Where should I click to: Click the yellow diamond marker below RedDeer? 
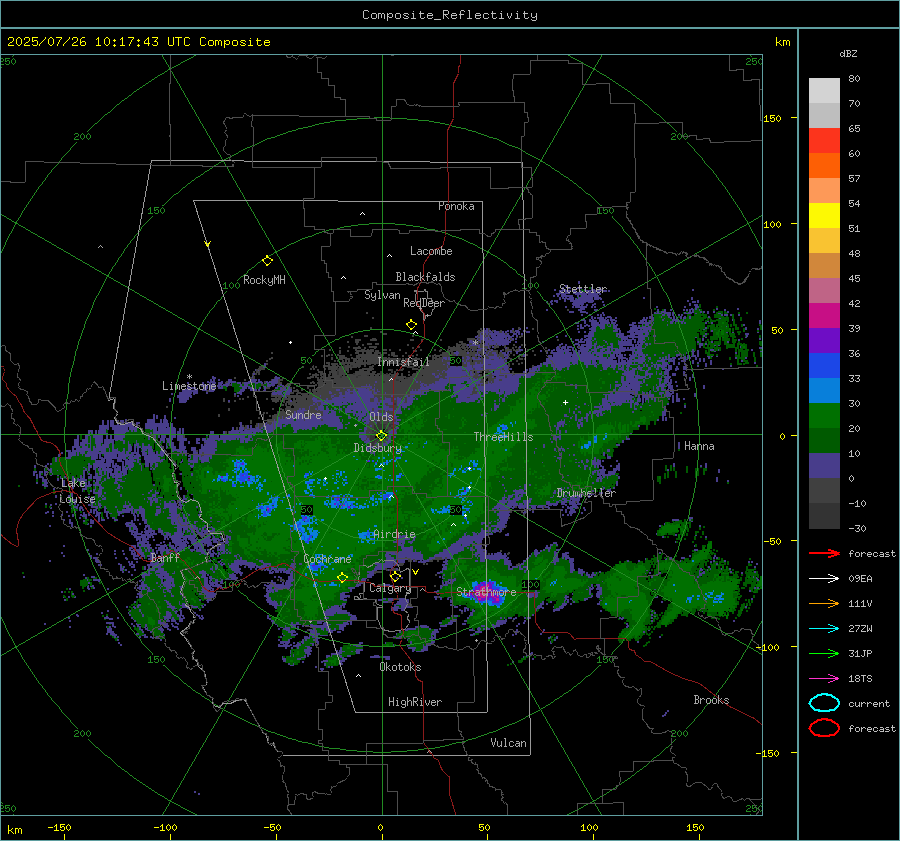click(x=411, y=325)
